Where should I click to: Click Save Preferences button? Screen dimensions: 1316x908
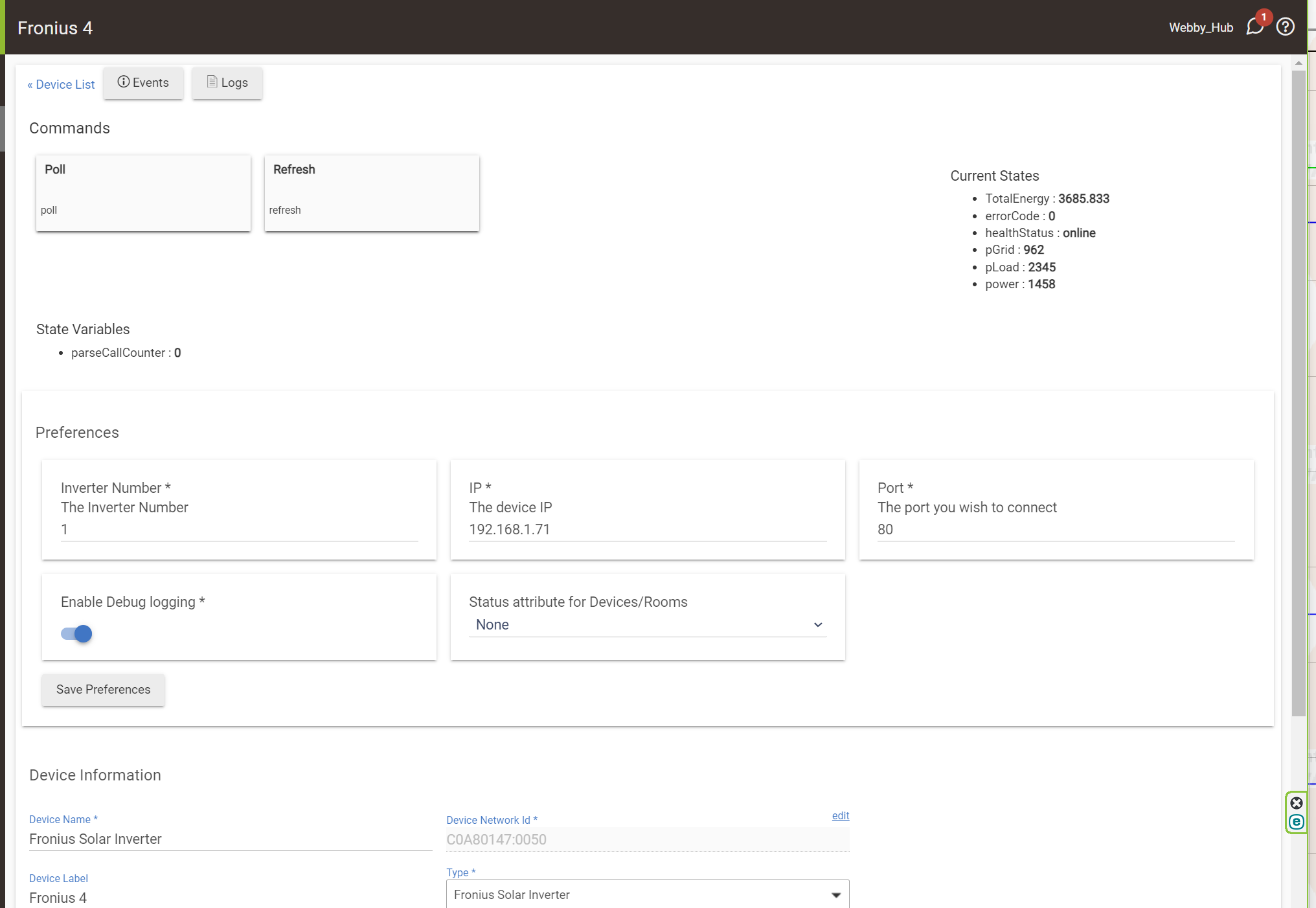coord(103,689)
